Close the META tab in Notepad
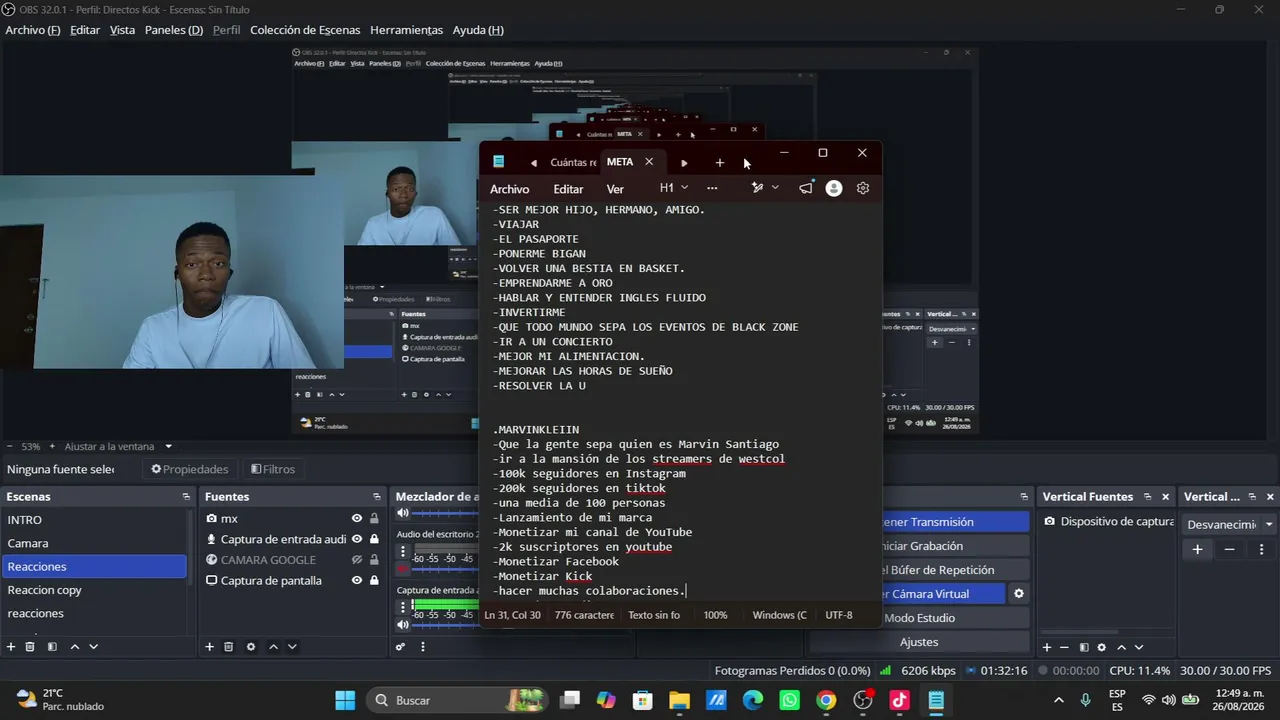1280x720 pixels. [649, 162]
